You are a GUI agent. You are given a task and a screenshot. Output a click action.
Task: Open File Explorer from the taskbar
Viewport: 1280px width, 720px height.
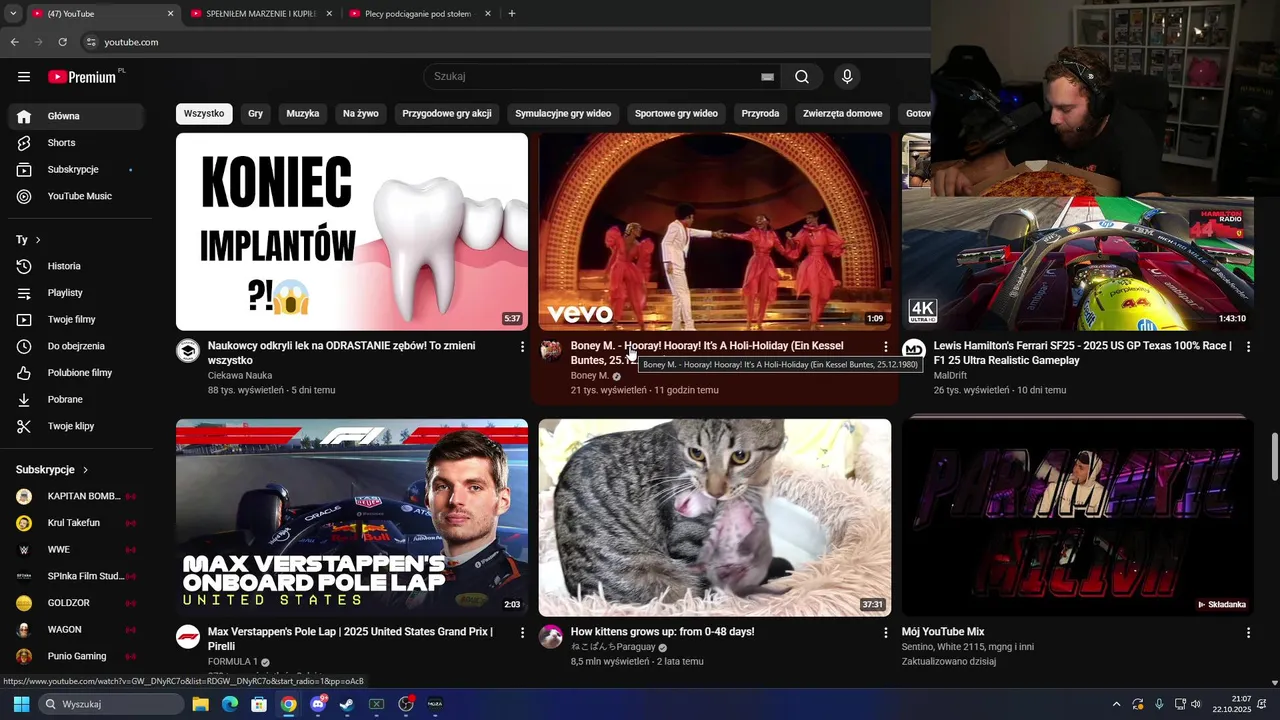200,704
